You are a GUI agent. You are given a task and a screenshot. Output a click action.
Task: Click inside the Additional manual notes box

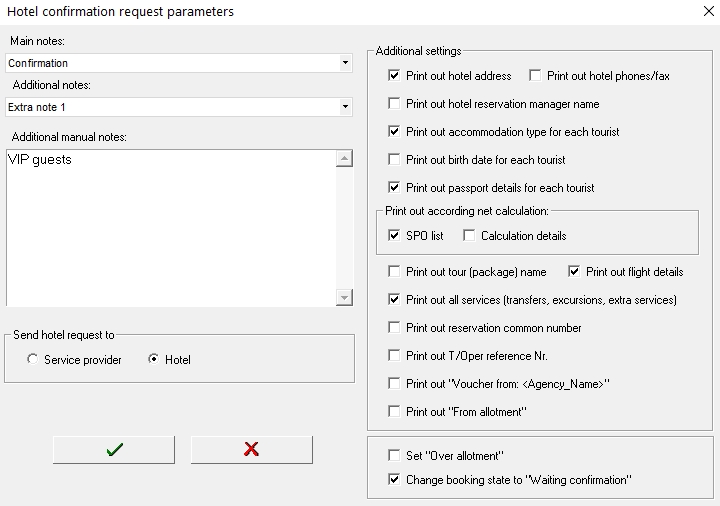[x=171, y=228]
